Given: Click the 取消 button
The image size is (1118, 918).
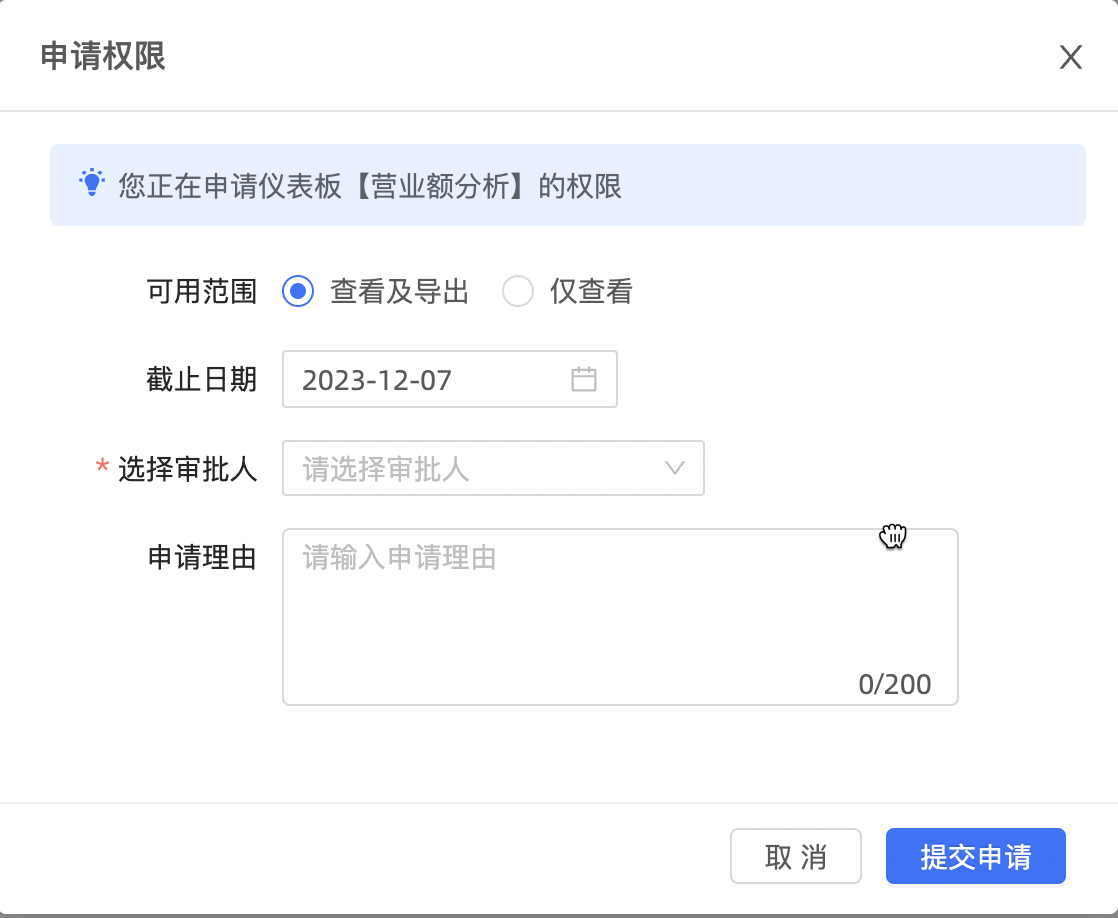Looking at the screenshot, I should click(x=796, y=856).
